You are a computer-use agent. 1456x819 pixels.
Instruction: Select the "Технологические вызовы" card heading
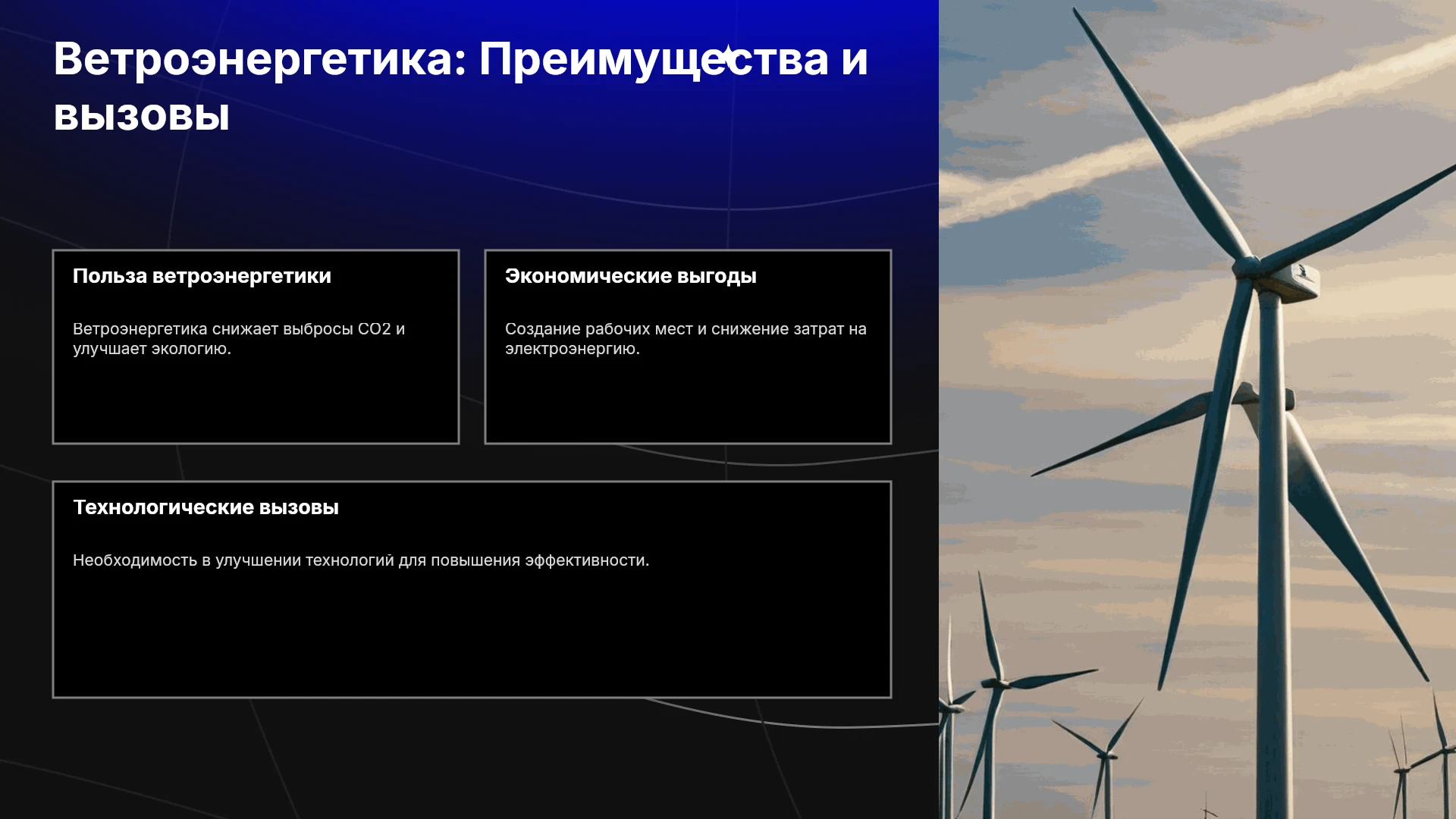[206, 507]
